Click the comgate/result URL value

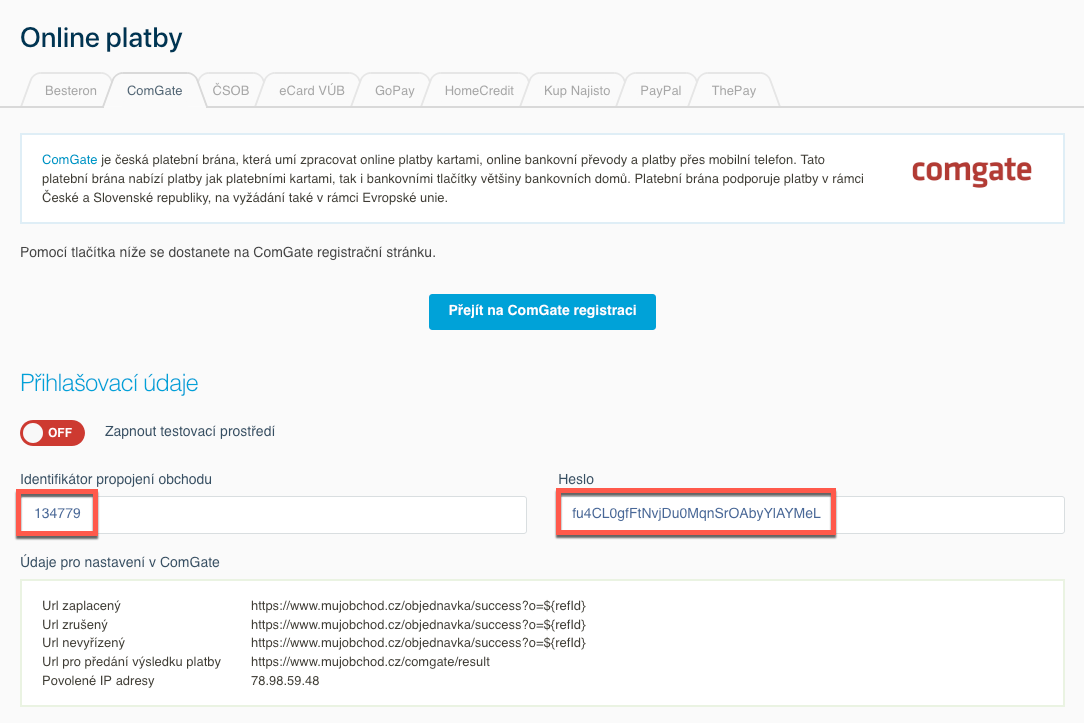(x=370, y=661)
